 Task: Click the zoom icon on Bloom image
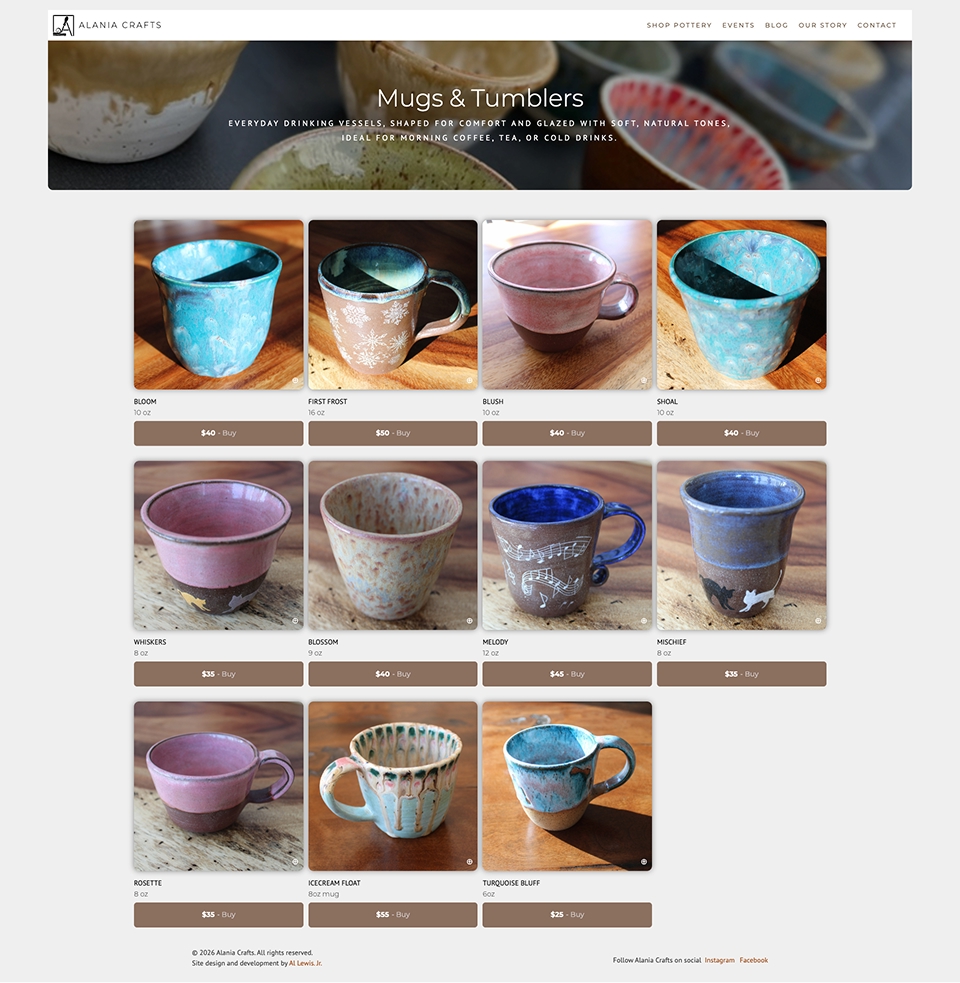click(295, 381)
